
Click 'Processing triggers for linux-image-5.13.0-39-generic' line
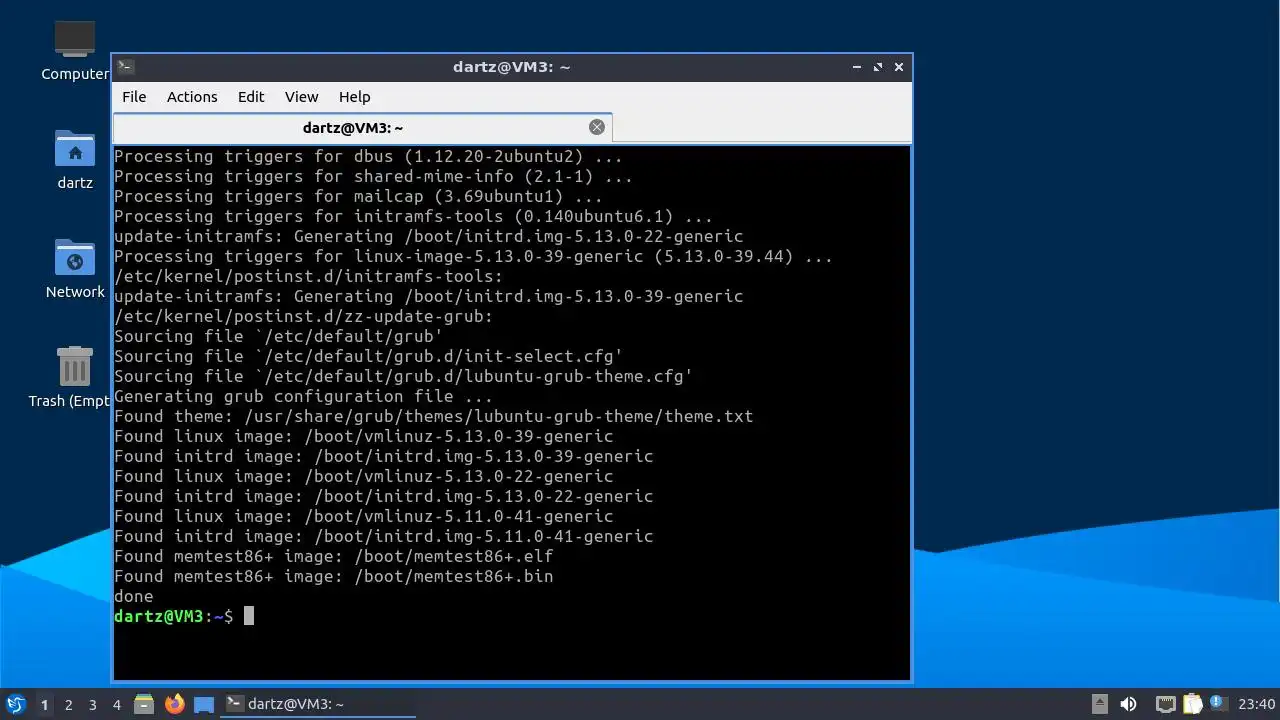[x=473, y=256]
